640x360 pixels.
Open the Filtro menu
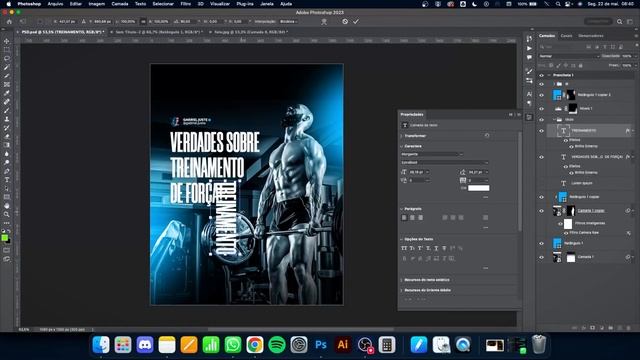point(185,4)
